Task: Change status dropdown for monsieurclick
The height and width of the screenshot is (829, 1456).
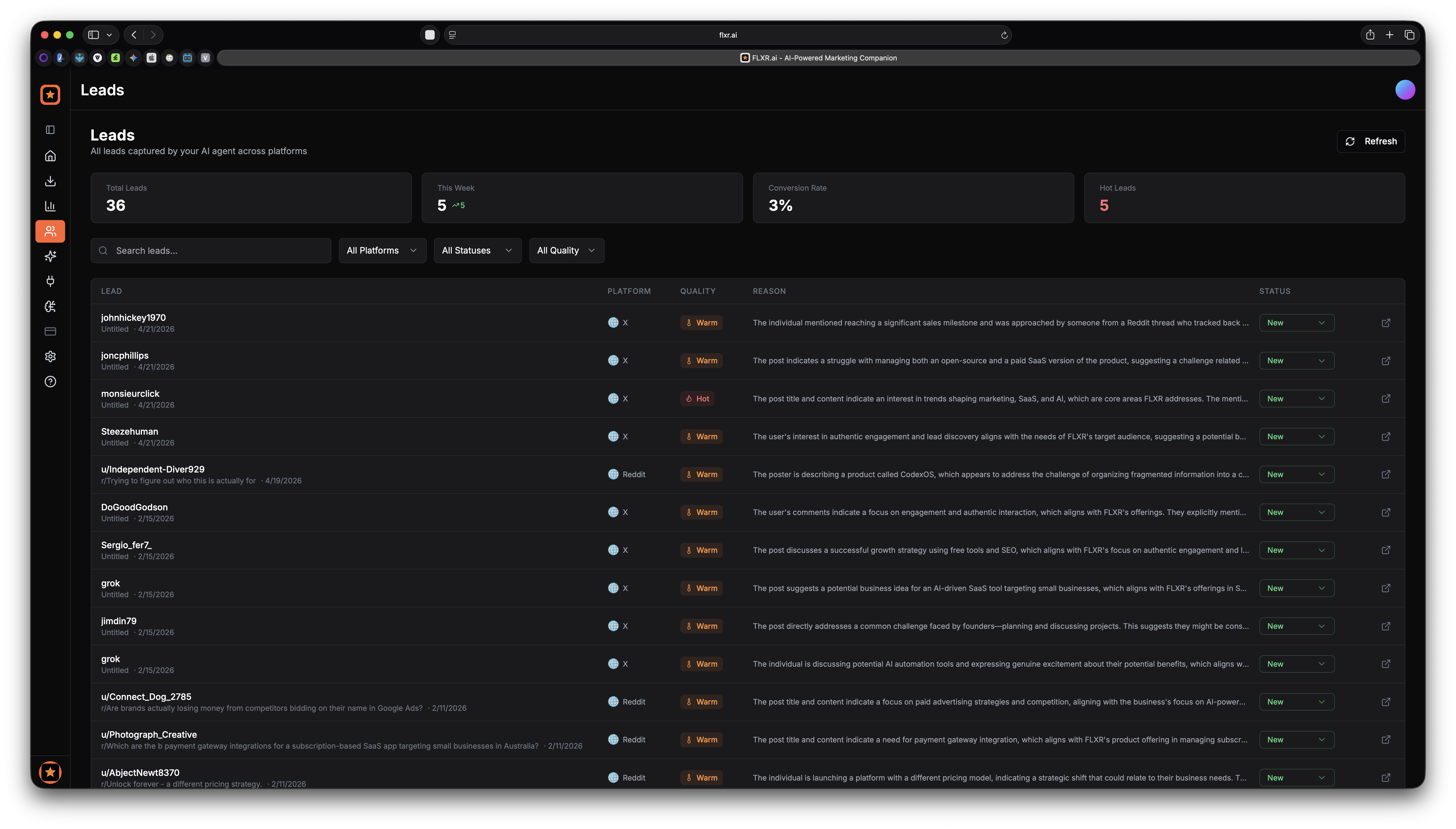Action: (x=1296, y=398)
